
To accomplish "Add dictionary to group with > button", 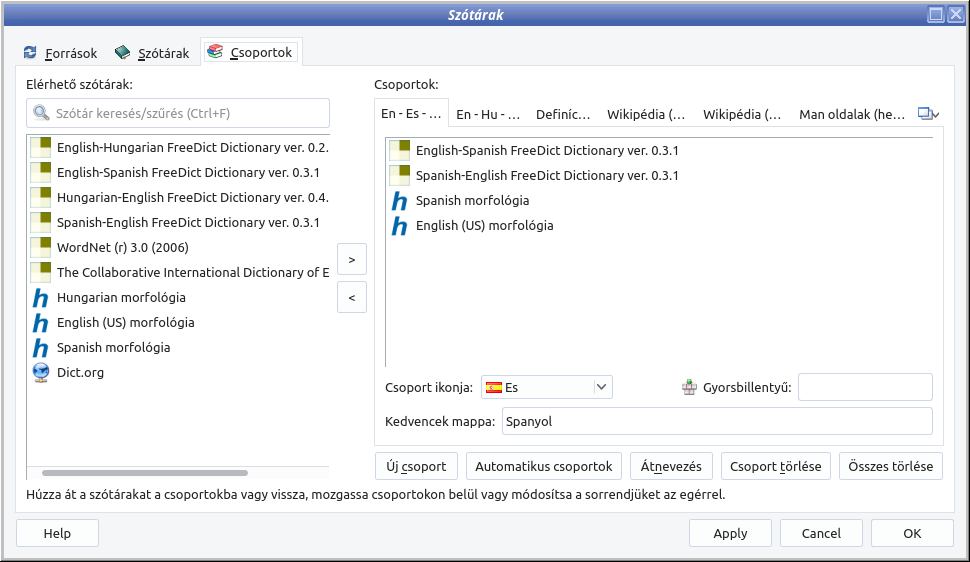I will [x=351, y=259].
